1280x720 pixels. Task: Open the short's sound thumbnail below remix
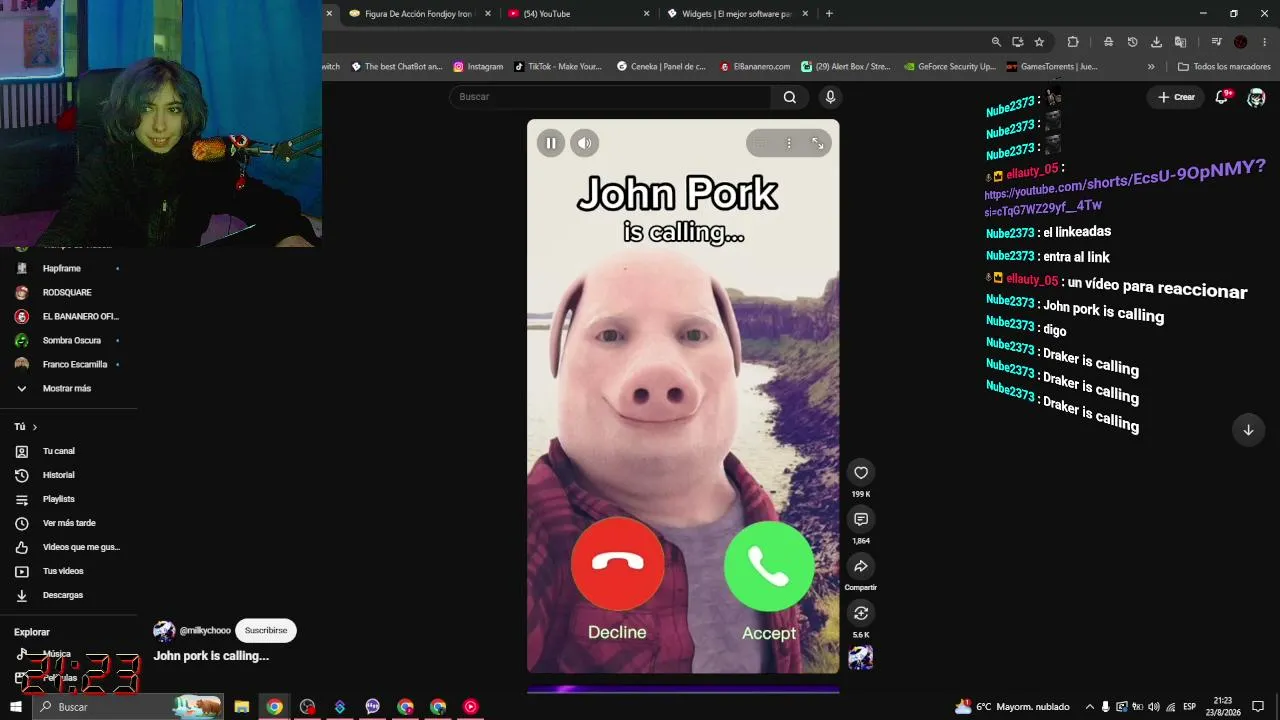(x=861, y=658)
